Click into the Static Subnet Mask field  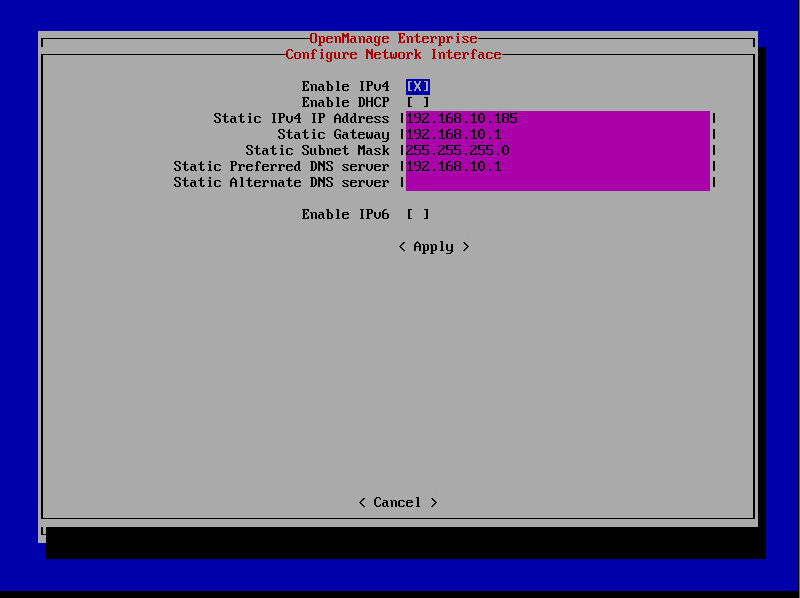[x=558, y=151]
